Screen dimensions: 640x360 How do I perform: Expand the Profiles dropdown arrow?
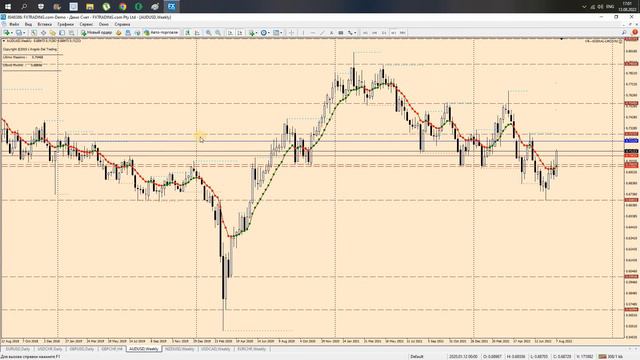(x=24, y=33)
